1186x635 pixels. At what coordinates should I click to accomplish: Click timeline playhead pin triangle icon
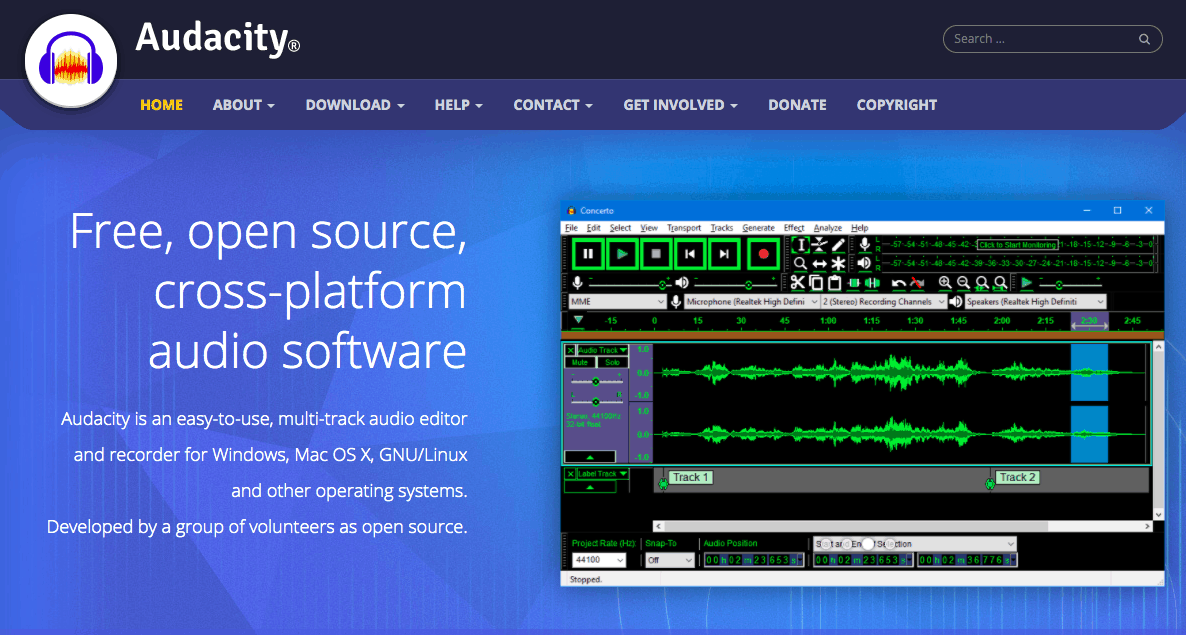click(x=579, y=320)
